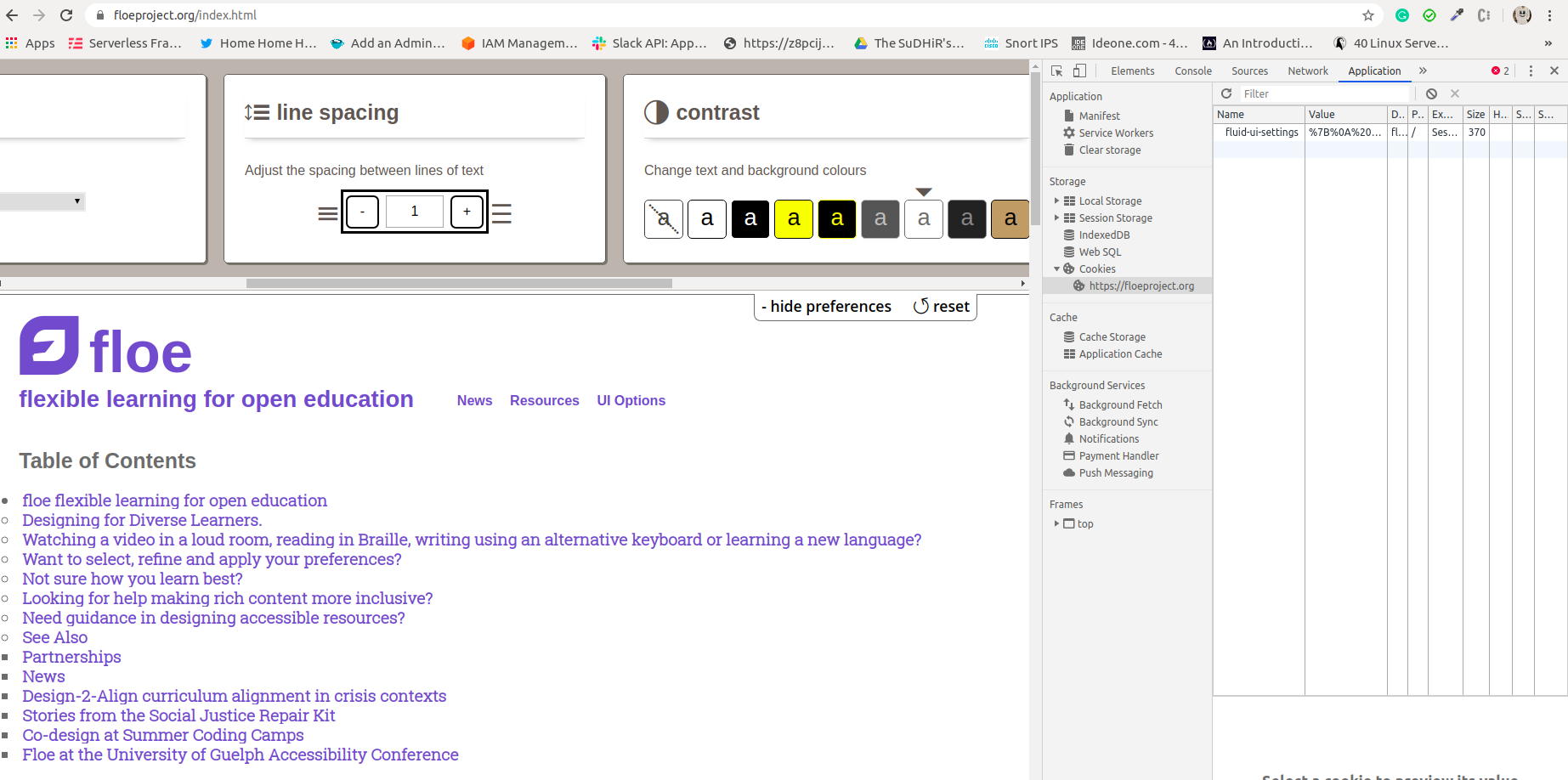
Task: Reload the page using the browser reload button
Action: [x=66, y=15]
